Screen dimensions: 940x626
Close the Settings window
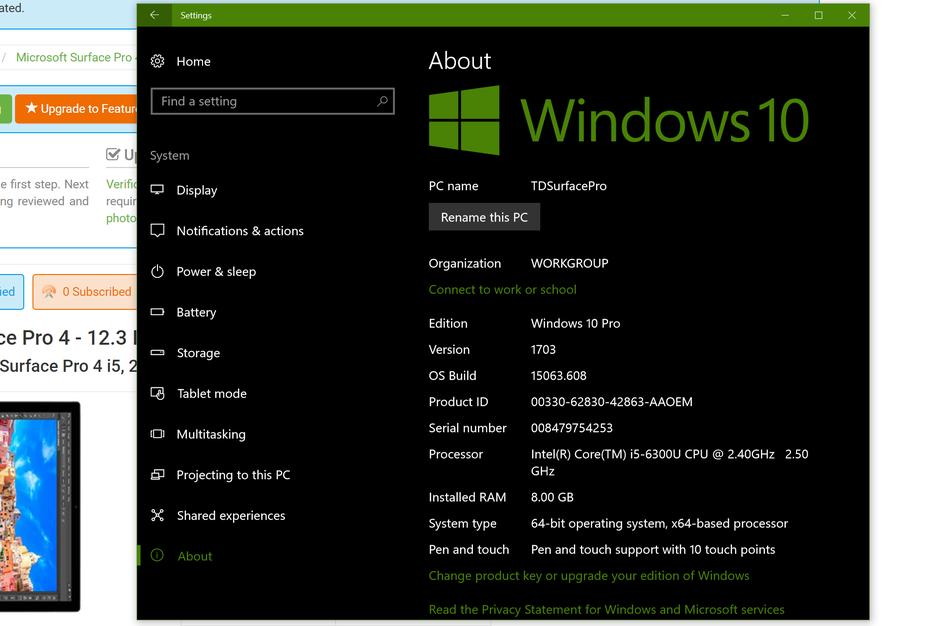pyautogui.click(x=852, y=15)
